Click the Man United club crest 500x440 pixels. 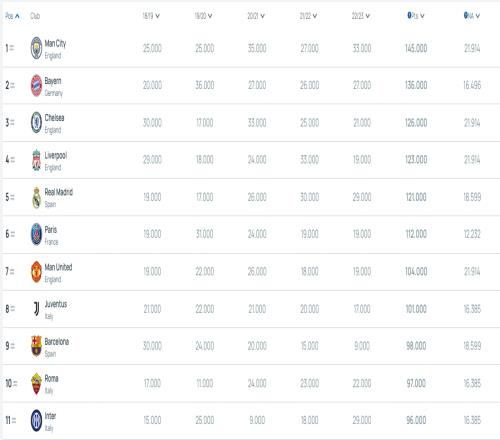coord(36,272)
